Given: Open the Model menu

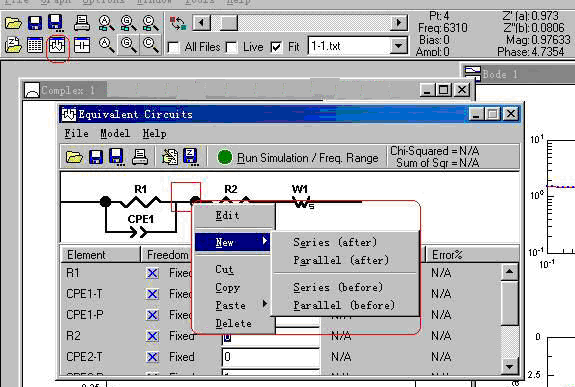Looking at the screenshot, I should point(115,134).
